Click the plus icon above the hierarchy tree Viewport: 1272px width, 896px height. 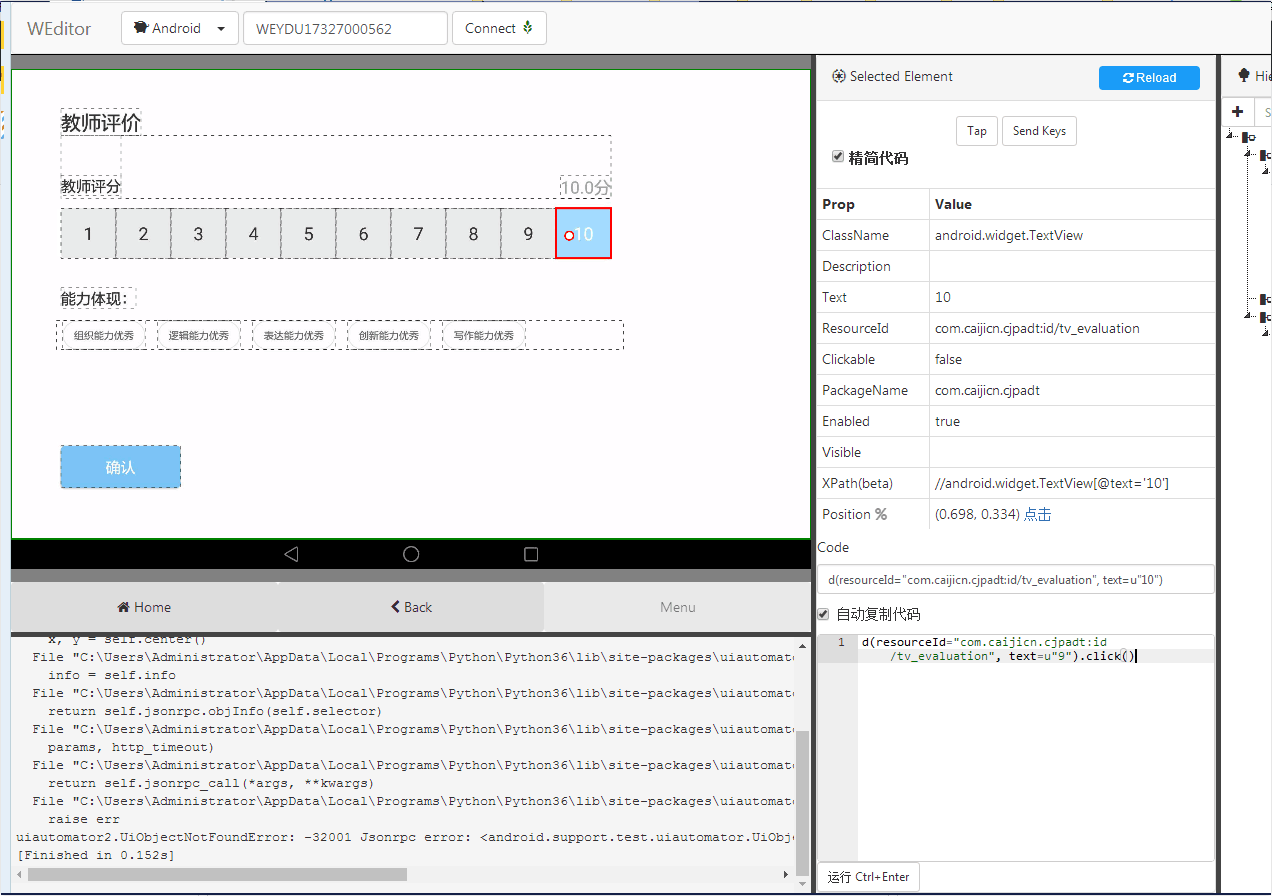1236,111
